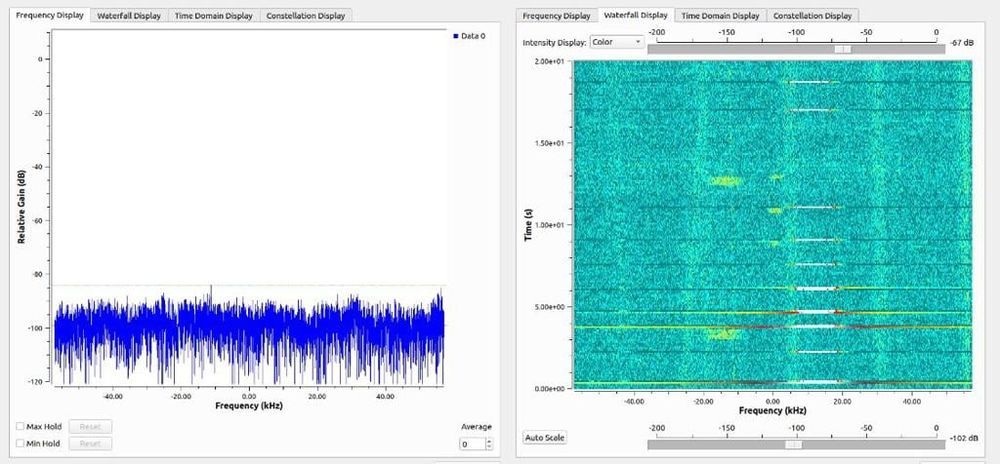The image size is (1000, 464).
Task: Enable the Min Hold checkbox
Action: click(21, 443)
